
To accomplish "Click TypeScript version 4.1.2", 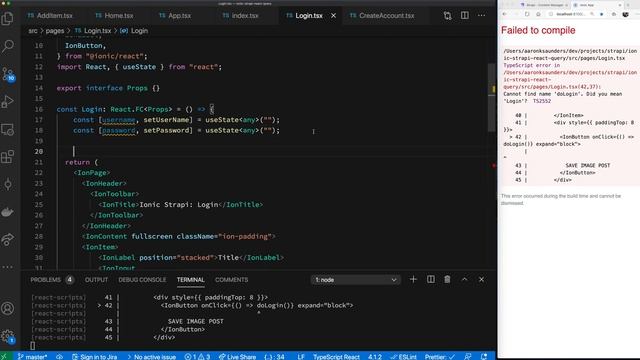I will tap(375, 356).
